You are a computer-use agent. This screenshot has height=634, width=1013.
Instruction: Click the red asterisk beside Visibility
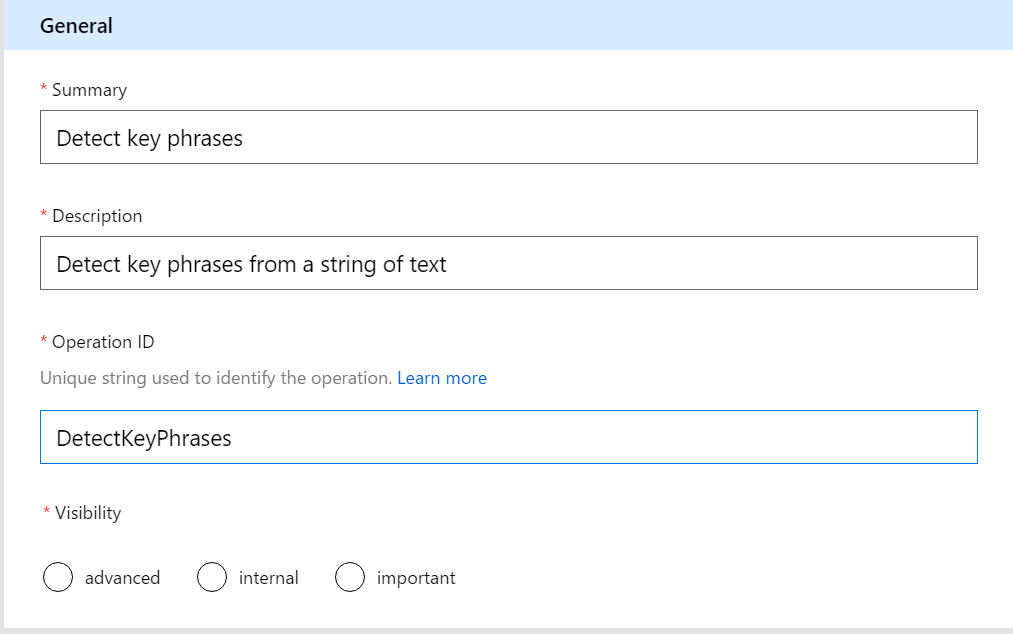coord(46,512)
